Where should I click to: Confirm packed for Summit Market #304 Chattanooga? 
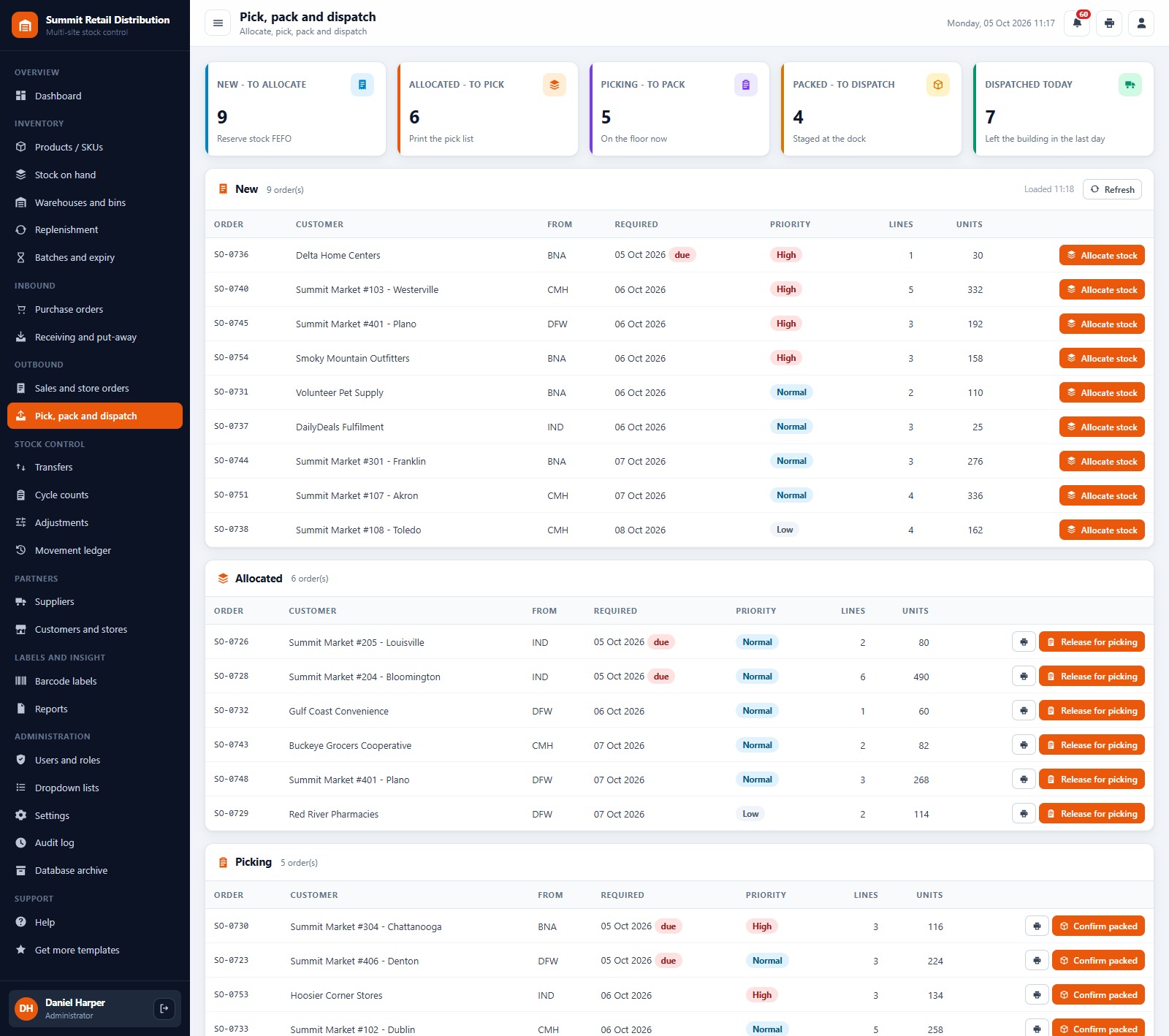[x=1098, y=926]
